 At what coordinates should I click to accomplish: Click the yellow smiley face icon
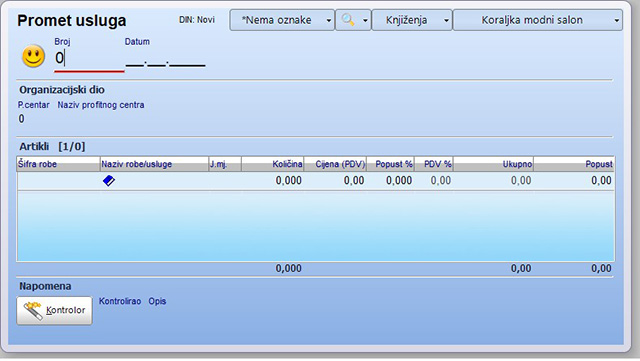pyautogui.click(x=33, y=56)
